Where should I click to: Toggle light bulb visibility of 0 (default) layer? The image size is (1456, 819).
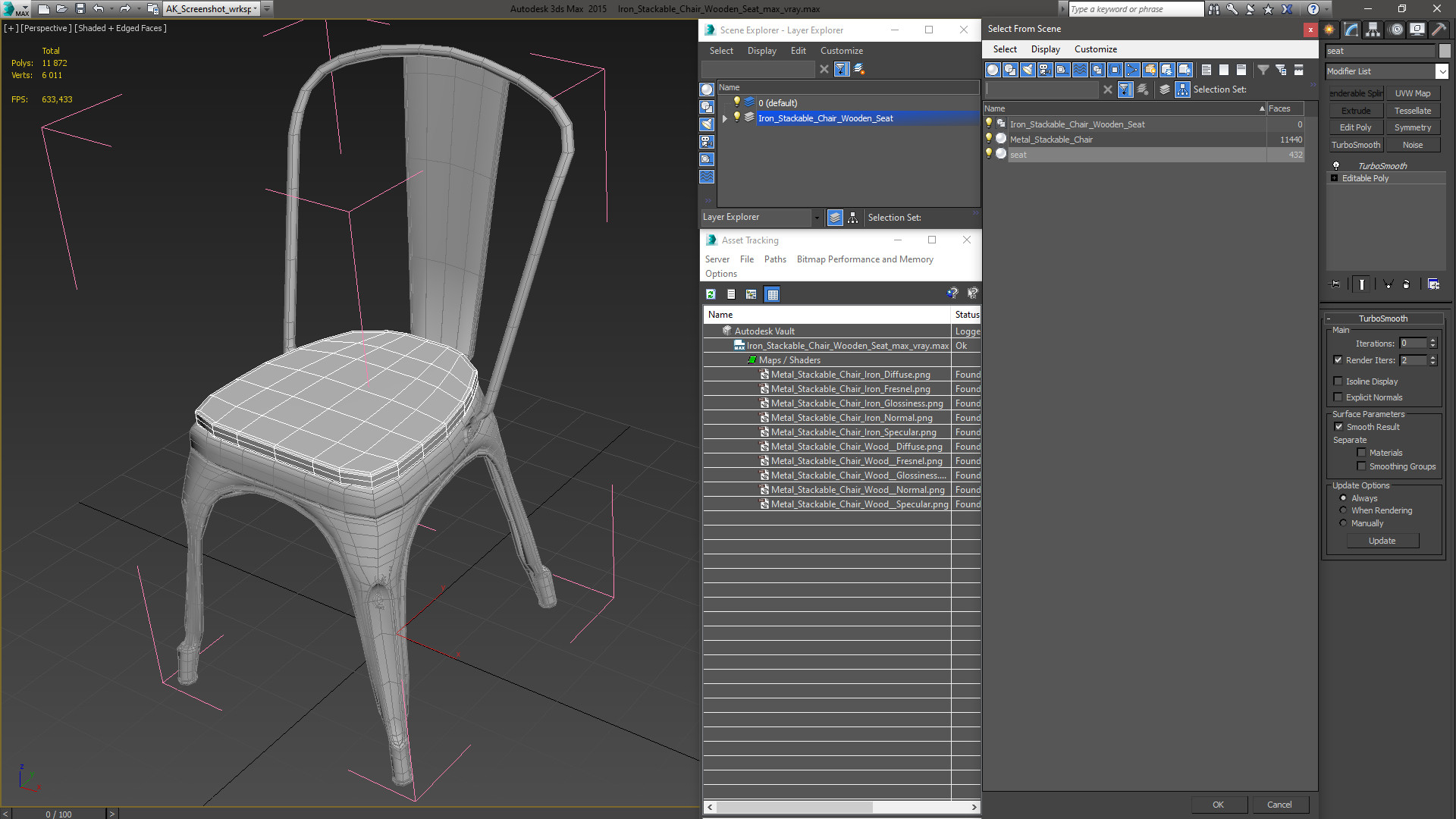click(736, 102)
